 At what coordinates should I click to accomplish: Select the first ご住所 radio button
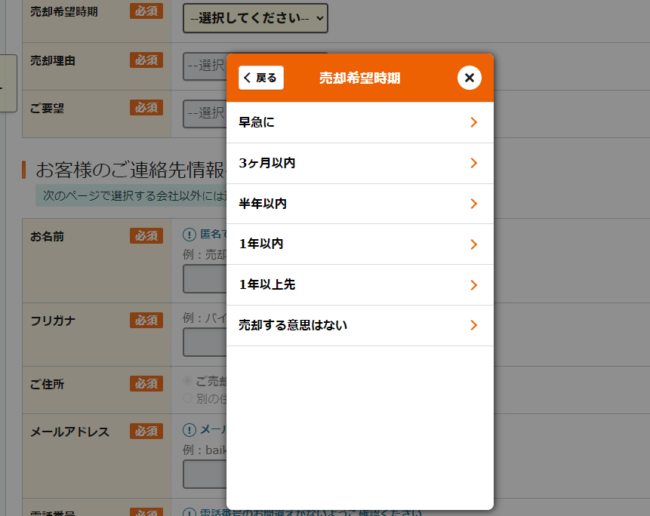188,381
